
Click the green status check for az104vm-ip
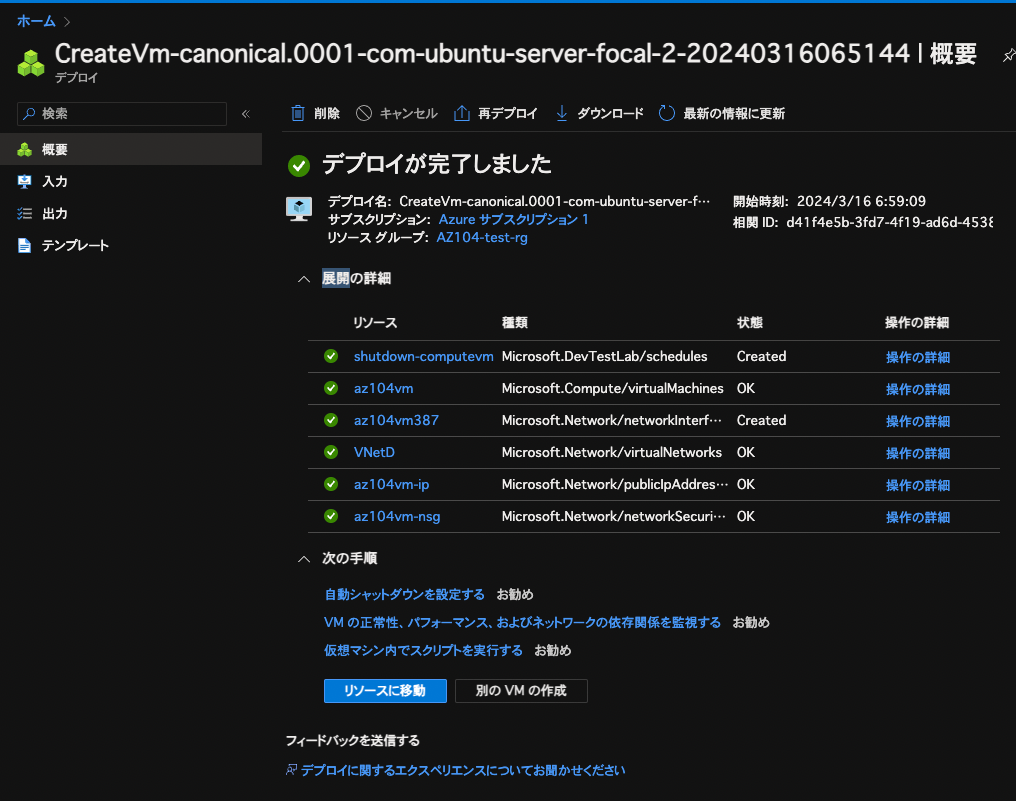tap(331, 484)
